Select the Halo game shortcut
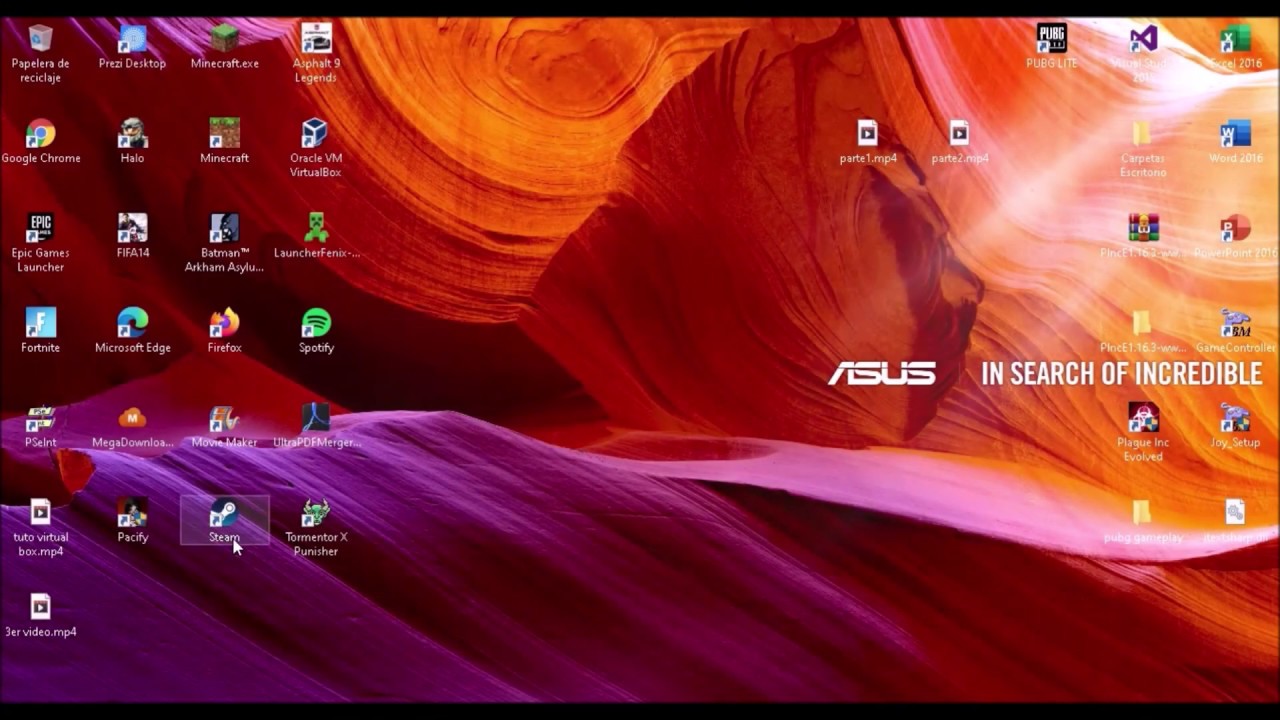This screenshot has height=720, width=1280. click(132, 141)
